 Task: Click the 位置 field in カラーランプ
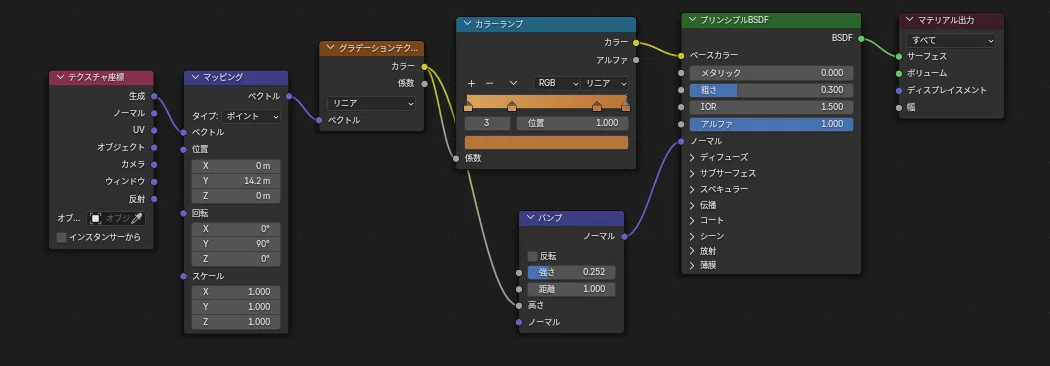coord(573,123)
